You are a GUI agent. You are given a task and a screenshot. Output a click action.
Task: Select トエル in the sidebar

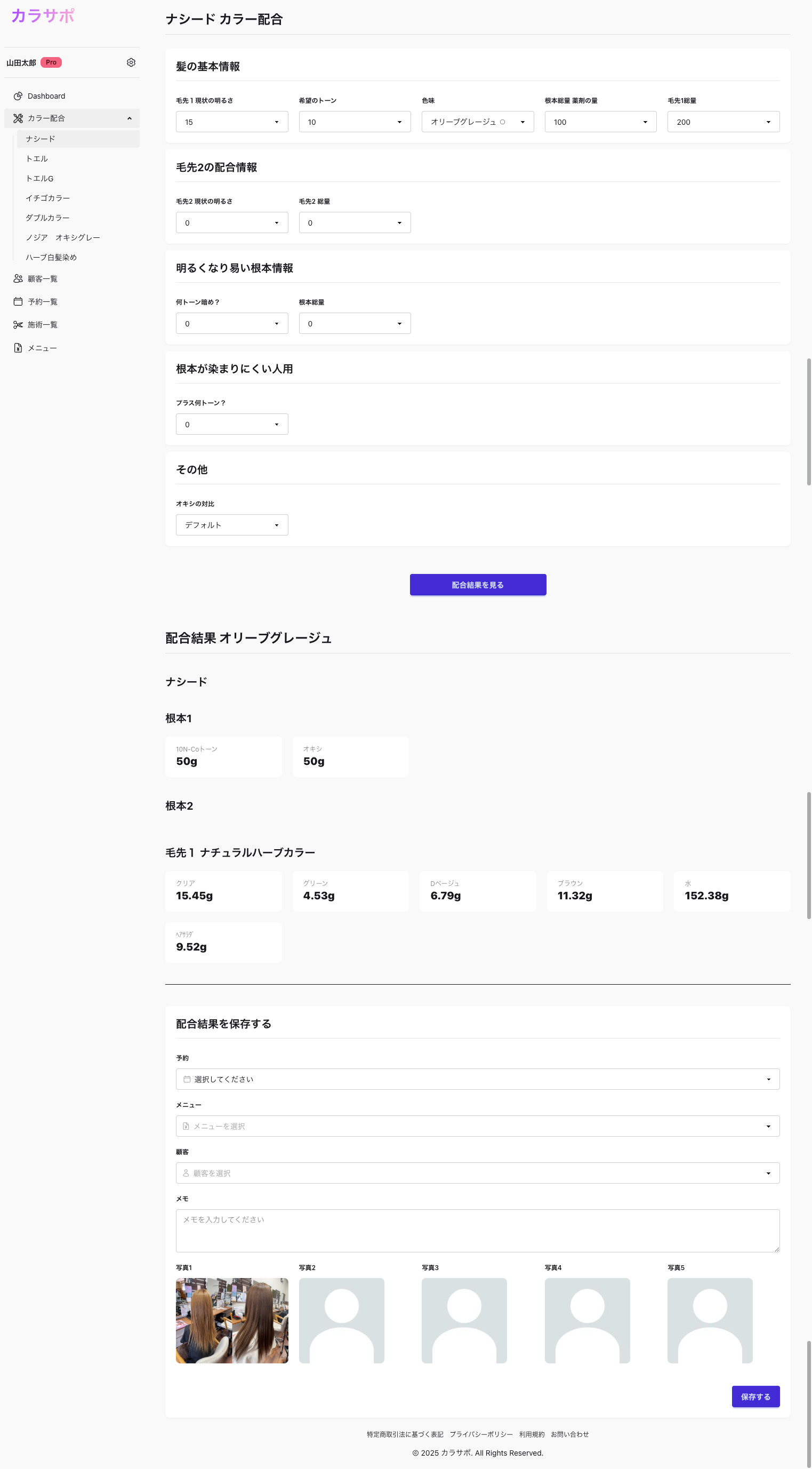pyautogui.click(x=78, y=158)
